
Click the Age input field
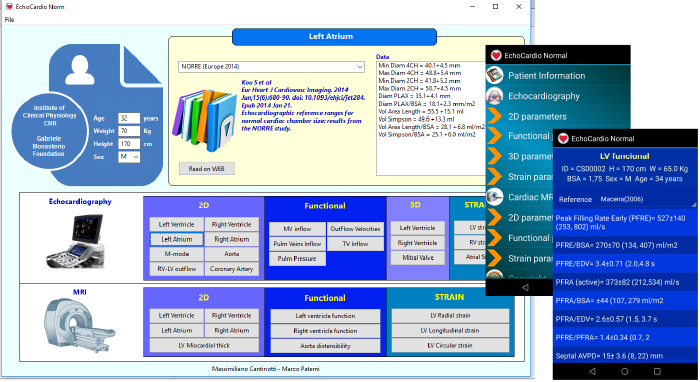[129, 118]
